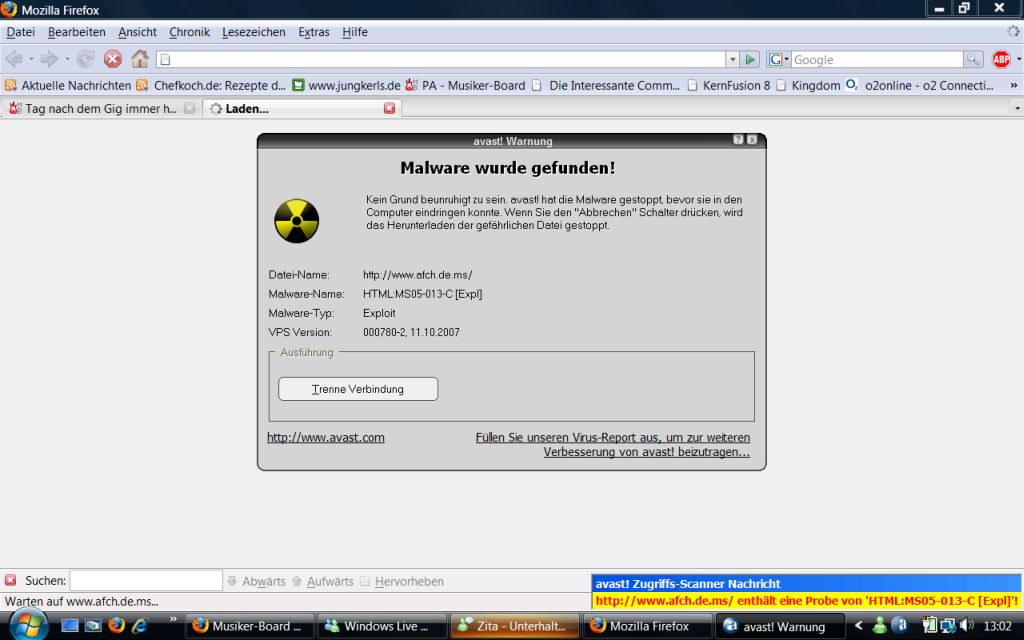The width and height of the screenshot is (1024, 640).
Task: Click the Adblock Plus ABP icon
Action: point(1001,59)
